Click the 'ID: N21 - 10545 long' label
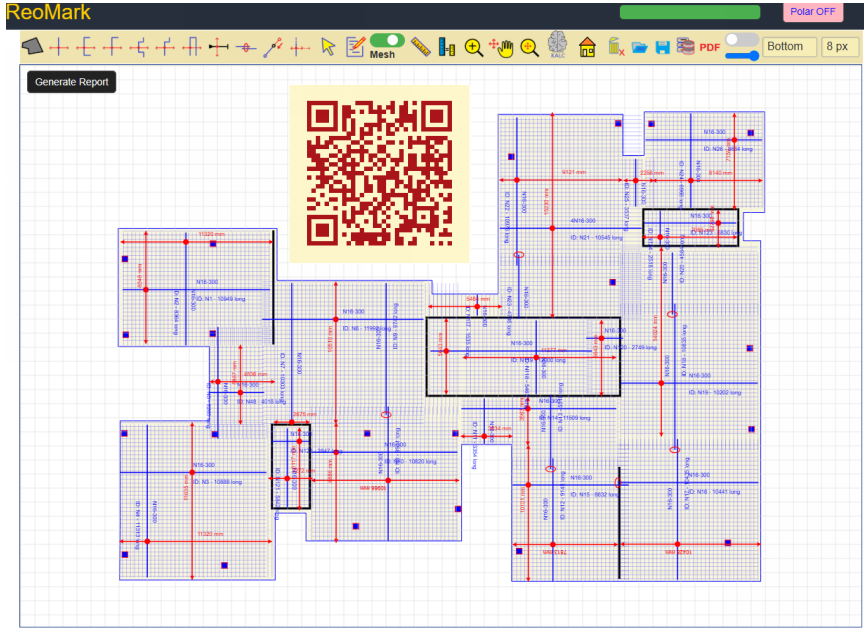Screen dimensions: 864x632 coord(597,238)
